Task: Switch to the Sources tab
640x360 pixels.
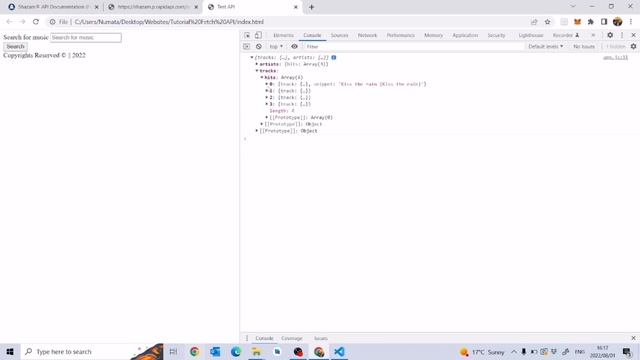Action: (340, 36)
